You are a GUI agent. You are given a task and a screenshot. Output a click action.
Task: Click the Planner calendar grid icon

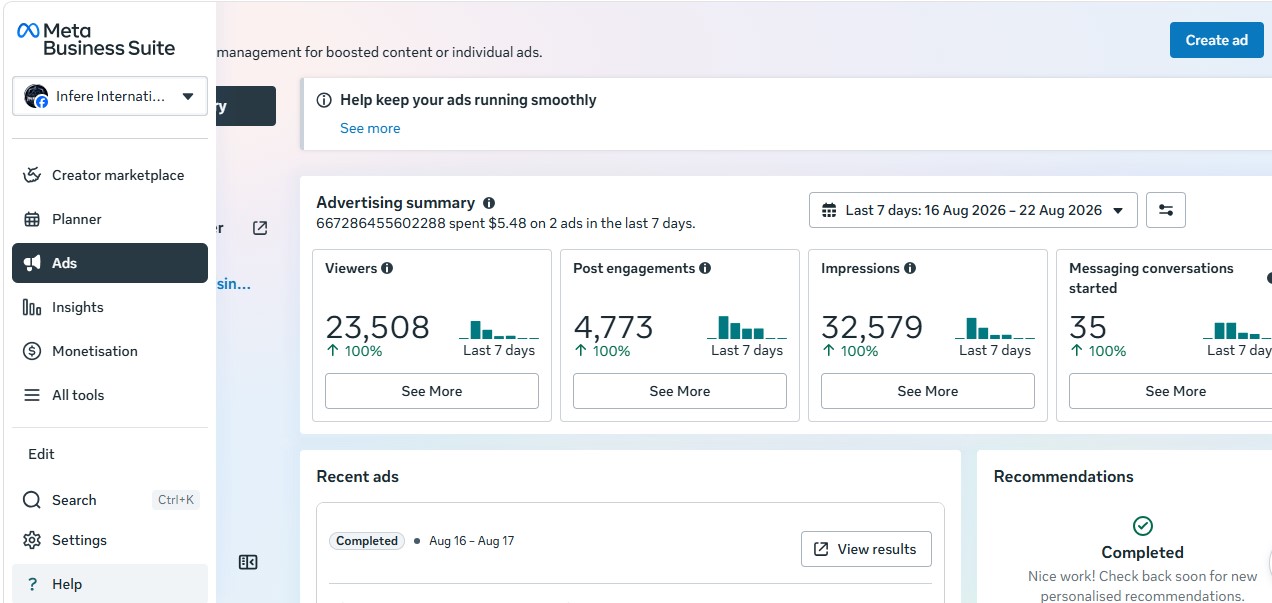coord(32,219)
